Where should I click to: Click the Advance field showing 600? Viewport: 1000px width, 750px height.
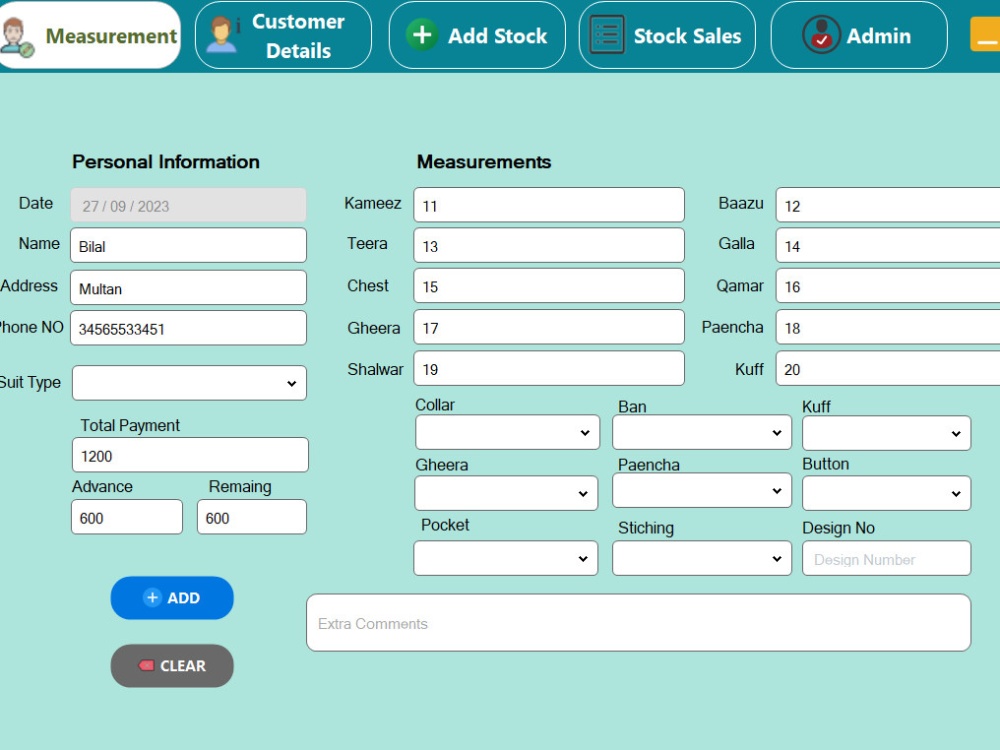(x=127, y=517)
